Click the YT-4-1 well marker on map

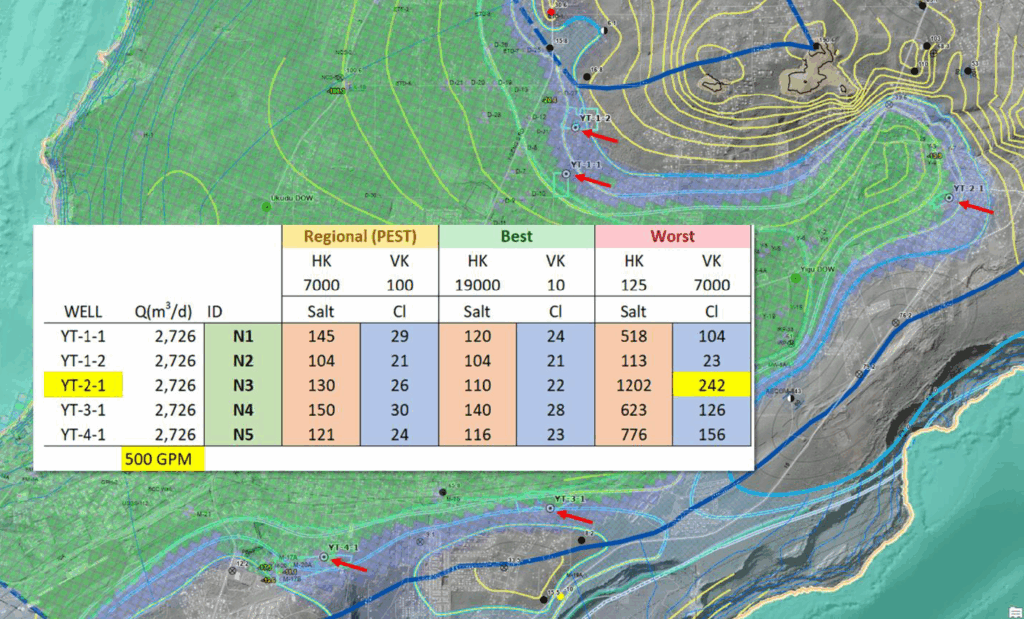click(324, 556)
